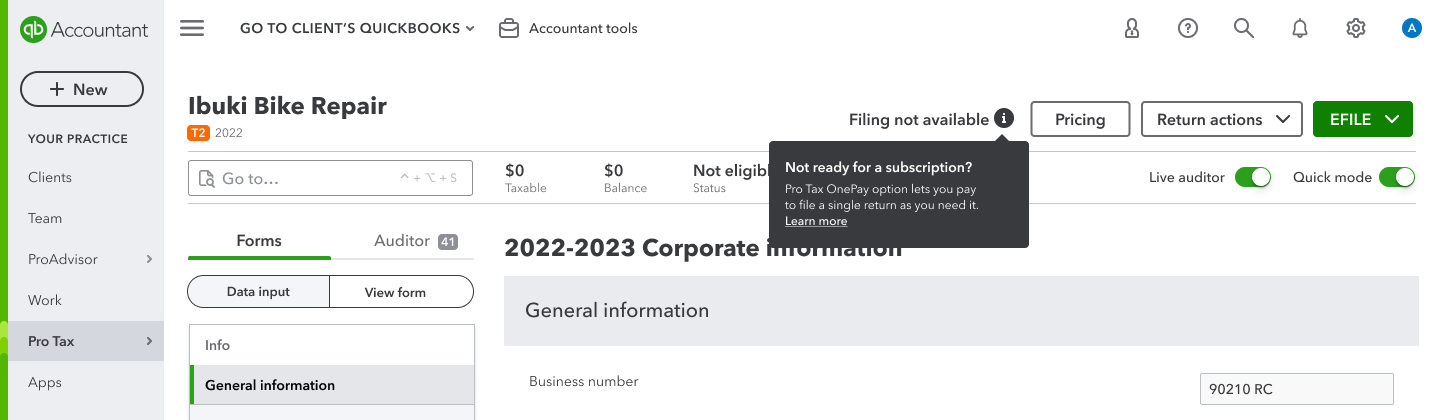The image size is (1440, 420).
Task: Click the ProAdvisor badge icon in header
Action: point(1132,28)
